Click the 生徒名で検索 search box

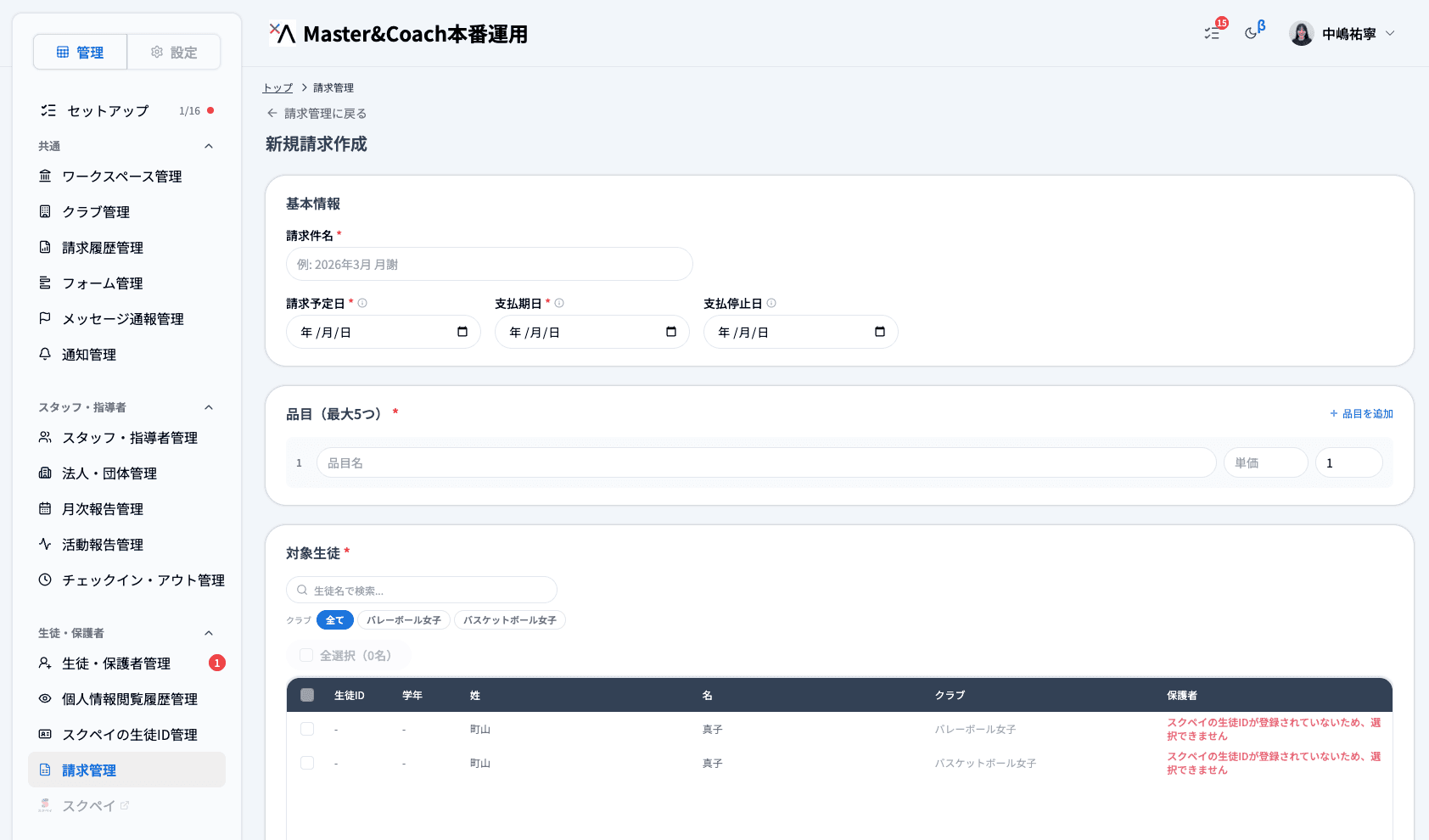pyautogui.click(x=422, y=590)
